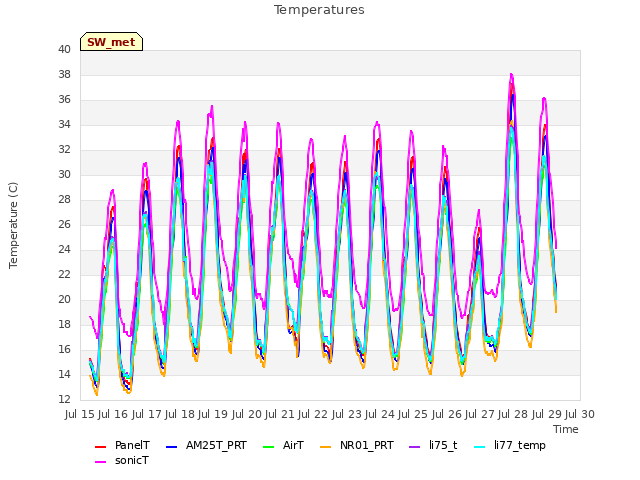Click the magenta sonicT legend swatch

pos(100,462)
